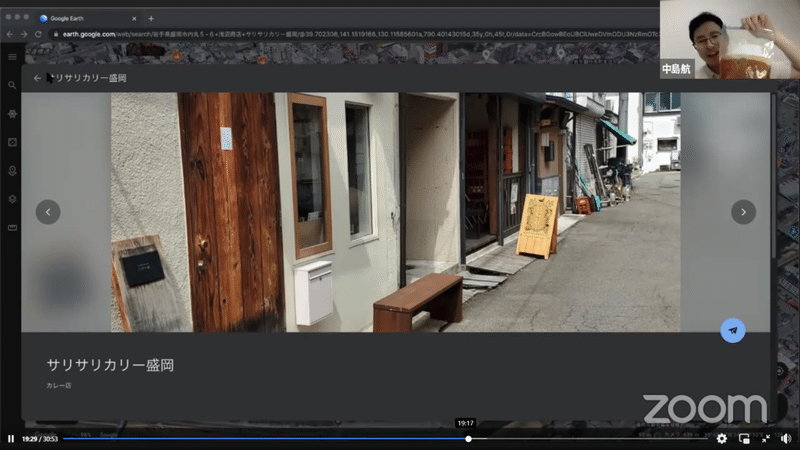Close the Google Earth tab
Screen dimensions: 800x450
[134, 18]
